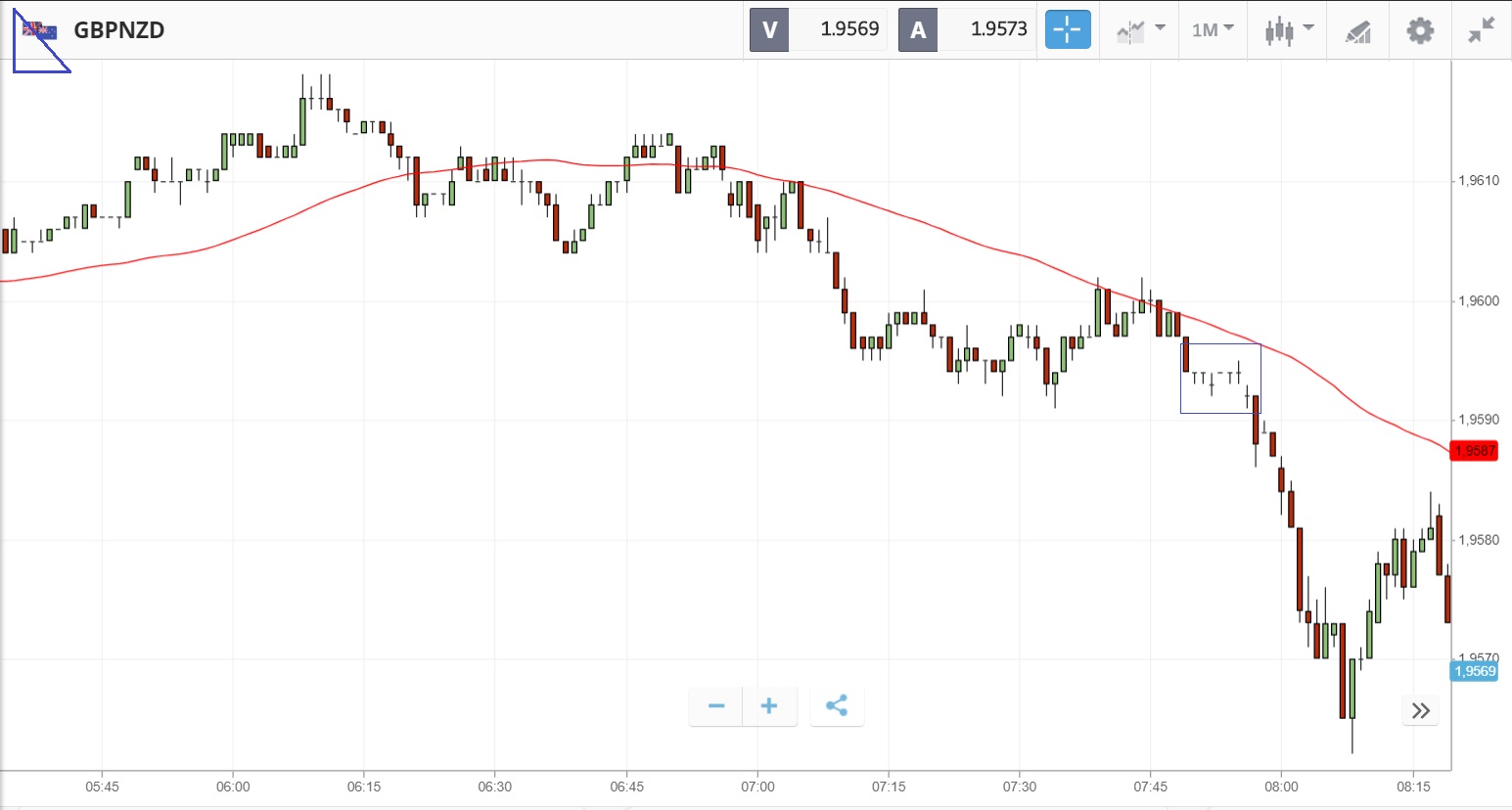
Task: Click the A buy price 1.9573
Action: click(x=998, y=29)
